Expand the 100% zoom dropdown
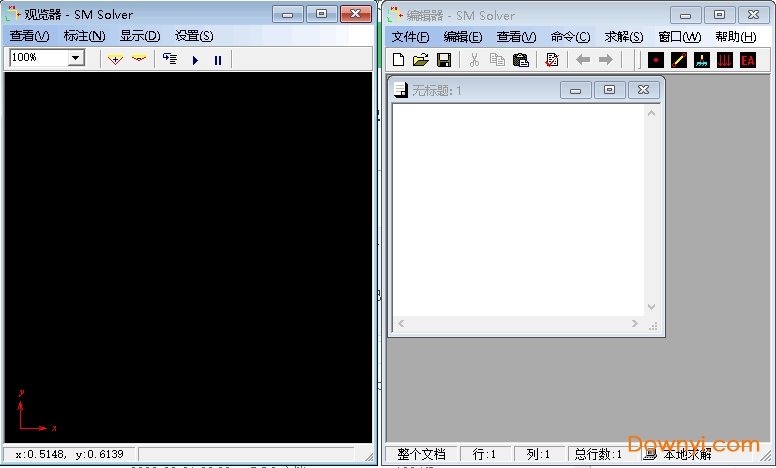The width and height of the screenshot is (776, 468). (76, 58)
